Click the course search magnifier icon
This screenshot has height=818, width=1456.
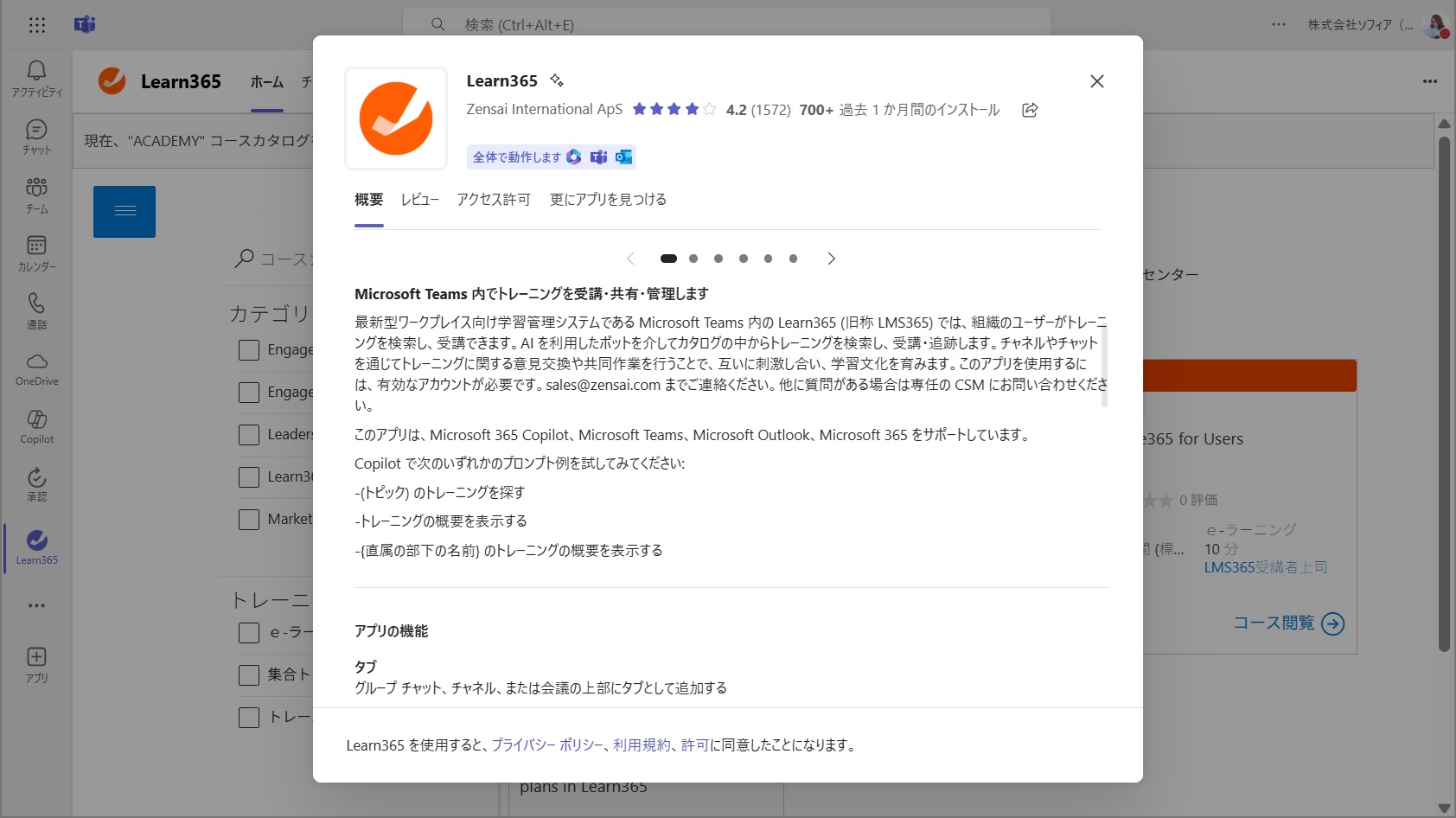pyautogui.click(x=245, y=259)
